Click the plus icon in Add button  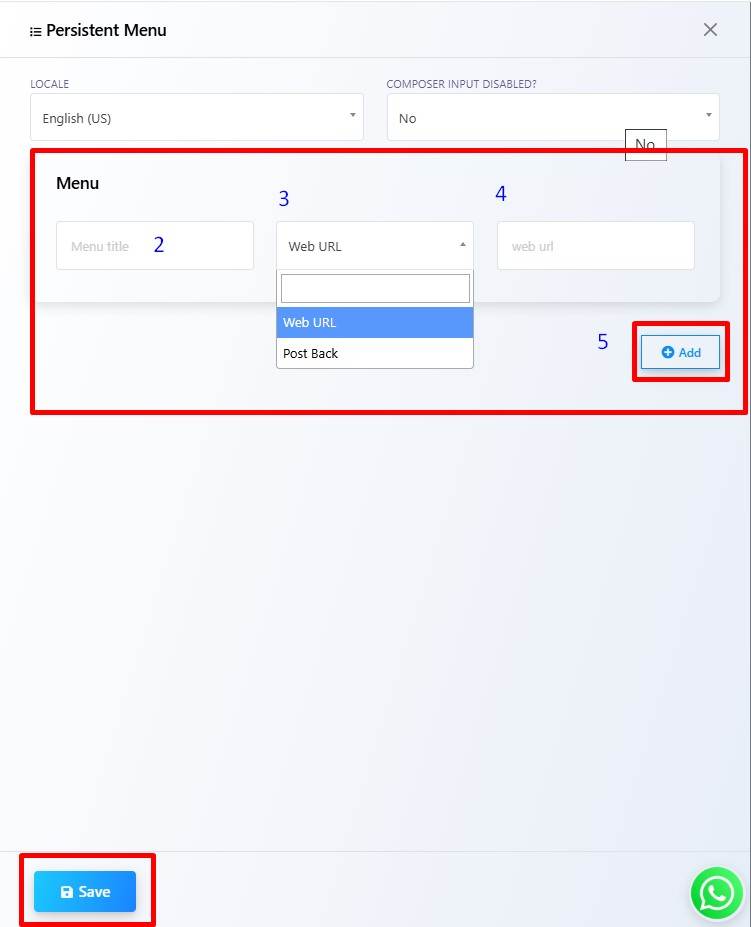coord(668,352)
